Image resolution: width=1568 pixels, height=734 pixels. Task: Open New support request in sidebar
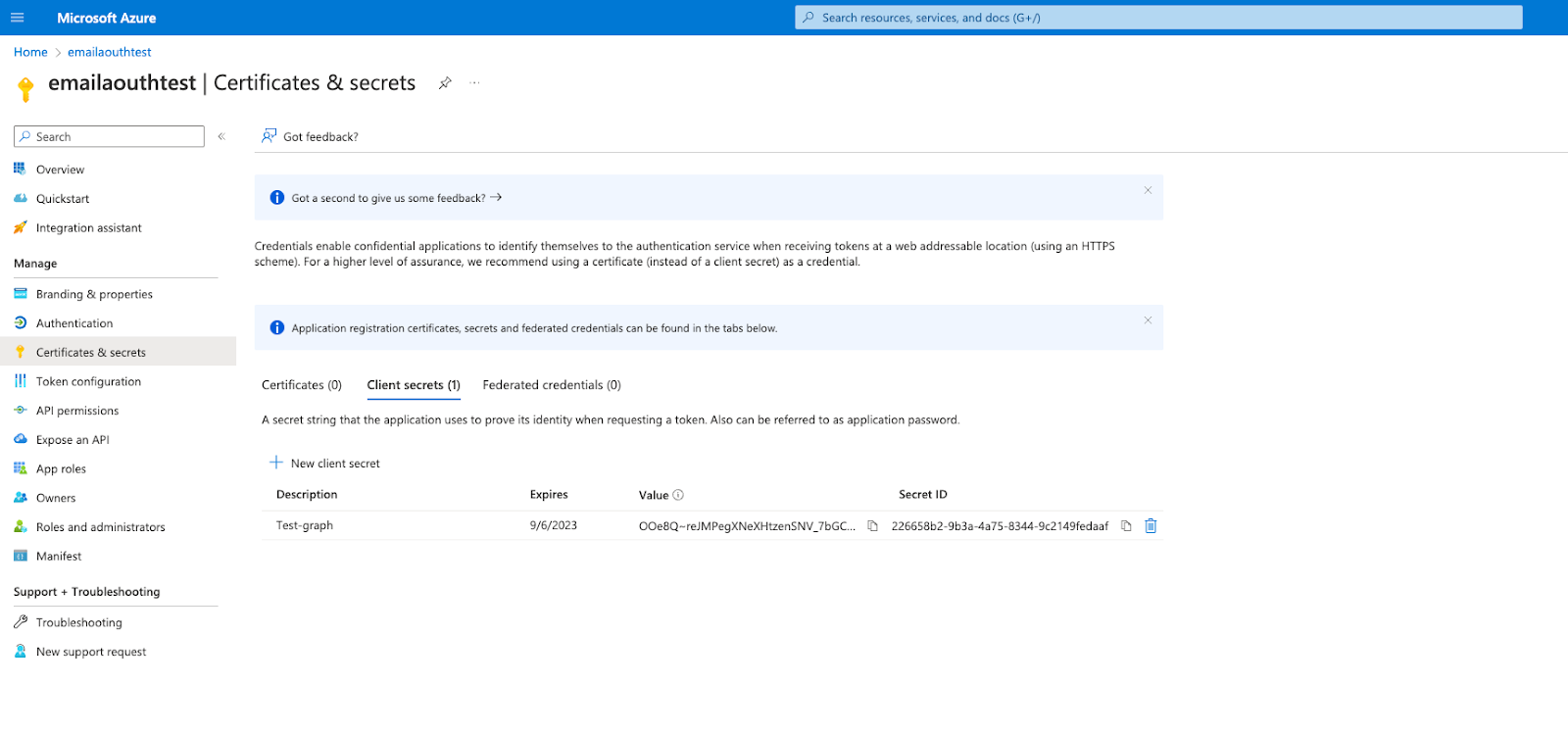91,652
